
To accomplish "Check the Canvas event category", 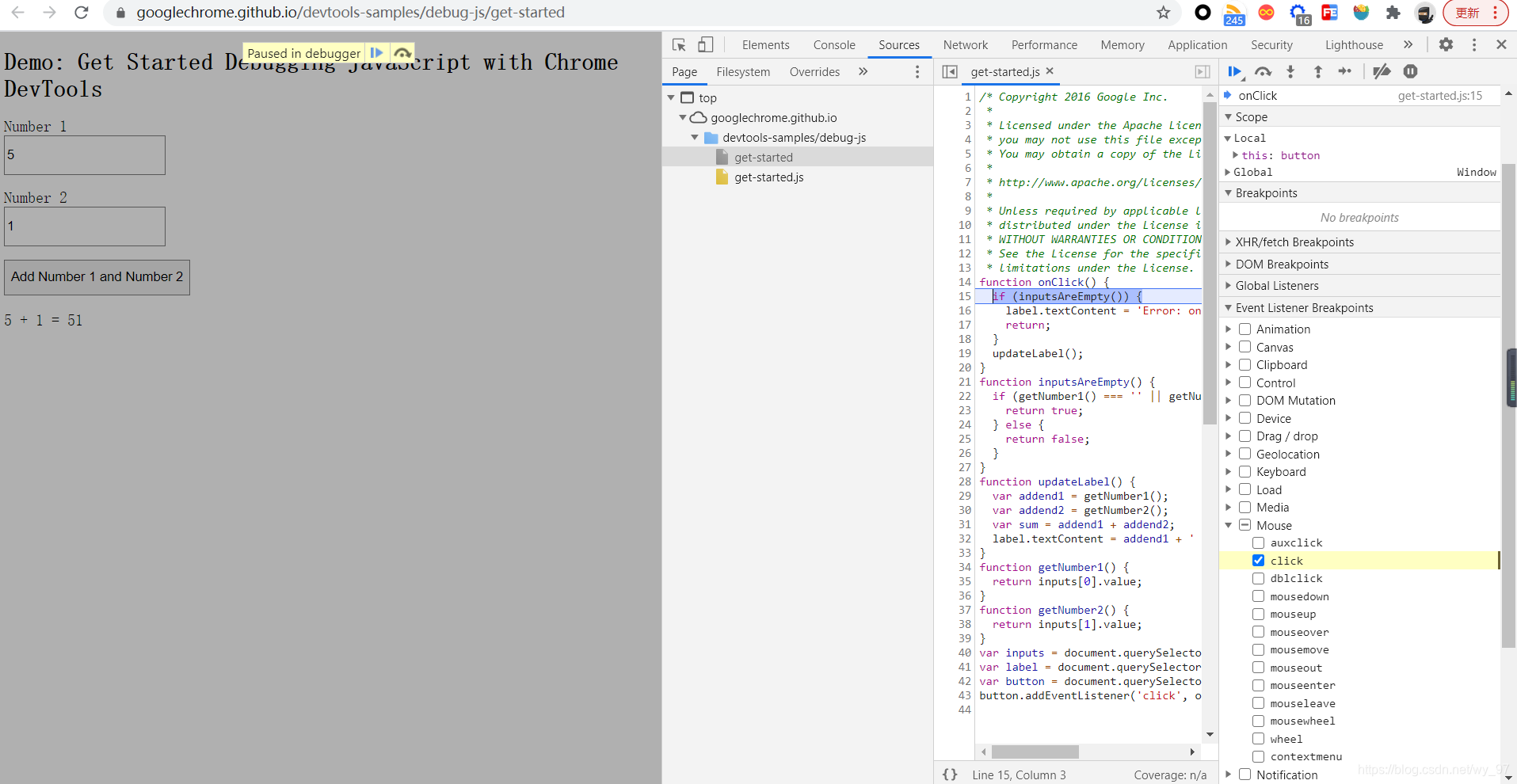I will coord(1244,347).
